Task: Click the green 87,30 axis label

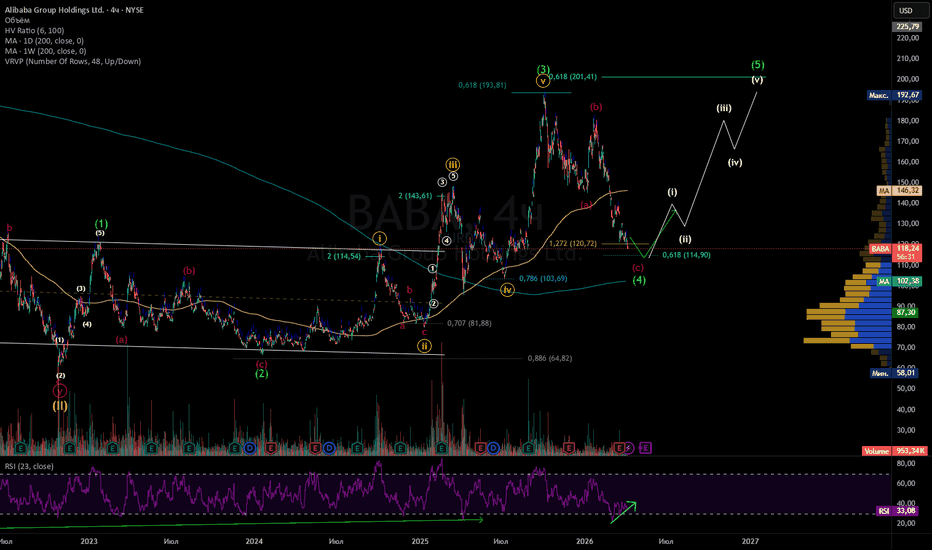Action: 906,312
